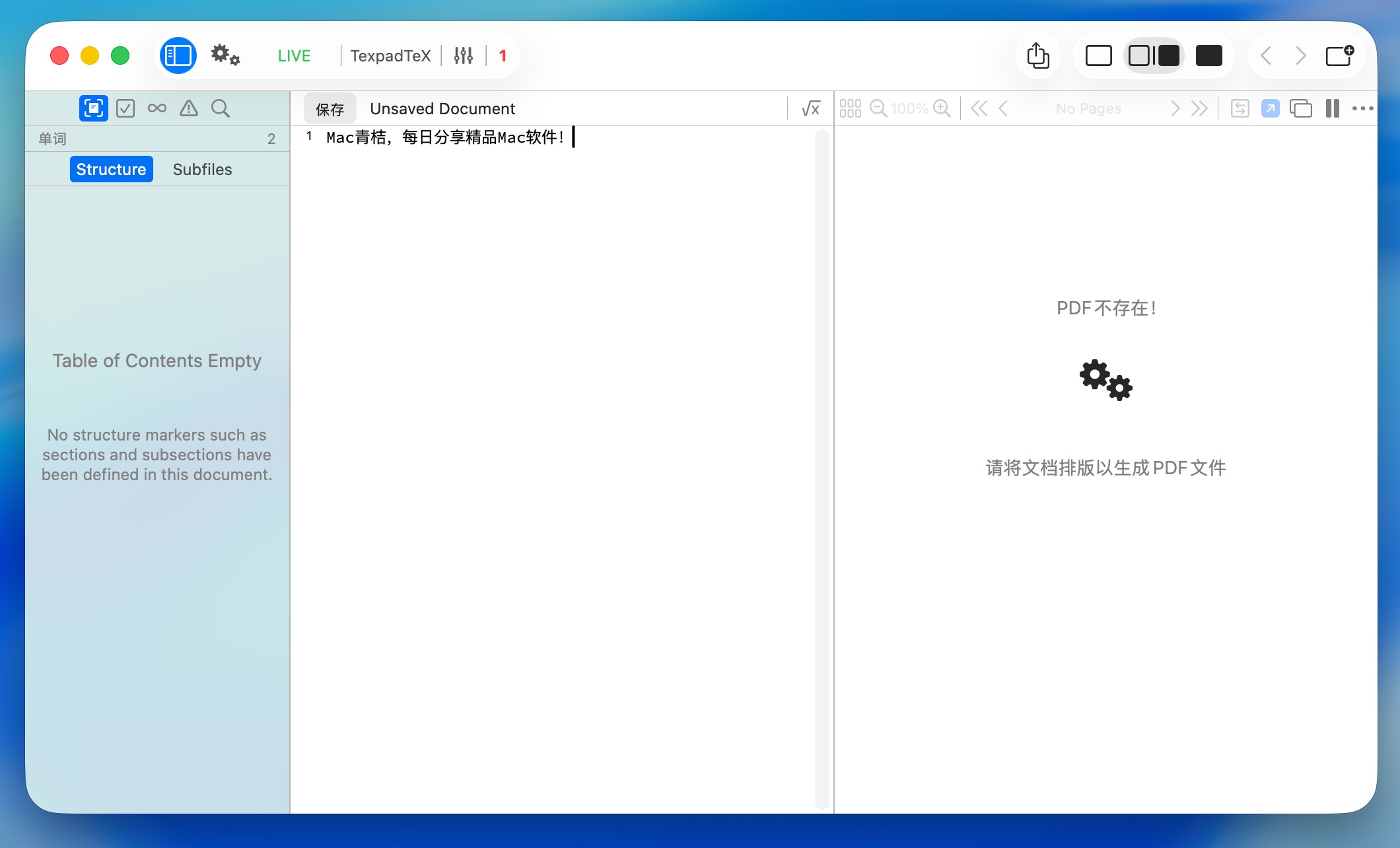
Task: Toggle the sidebar visibility button
Action: click(178, 56)
